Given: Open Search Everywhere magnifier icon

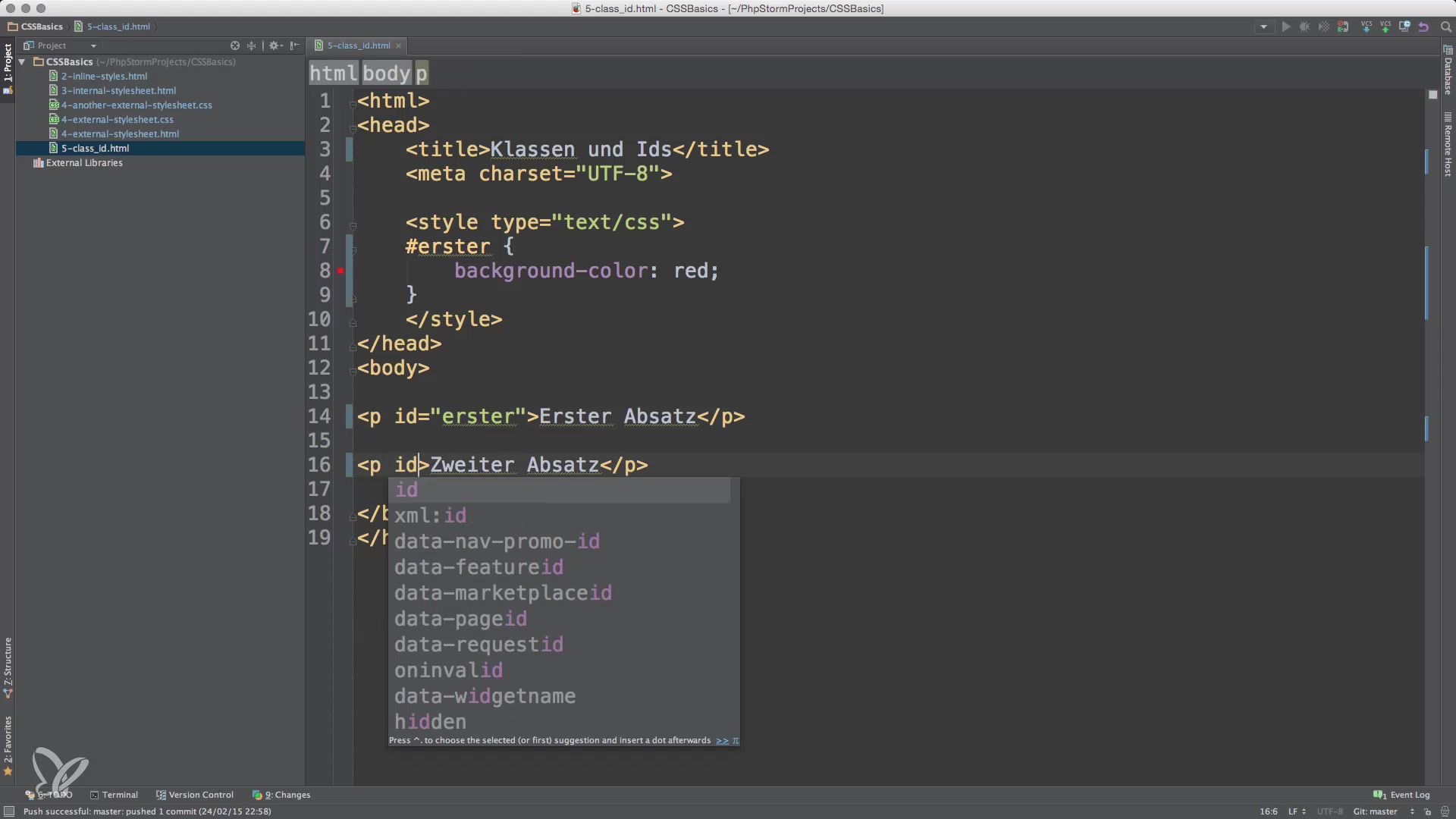Looking at the screenshot, I should click(1445, 27).
